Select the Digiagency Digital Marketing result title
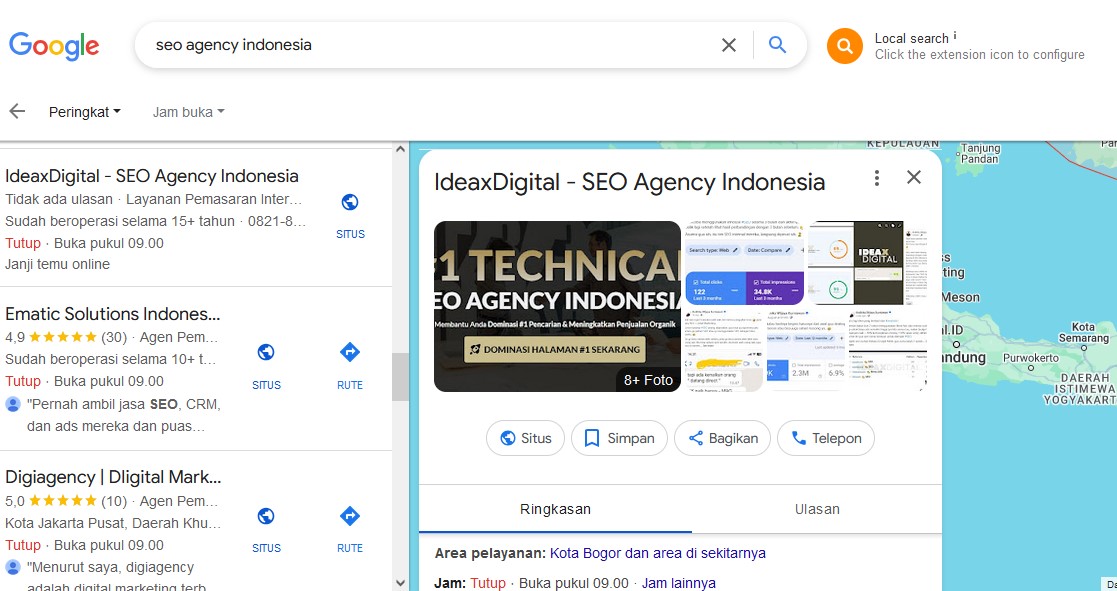This screenshot has width=1117, height=591. 113,477
